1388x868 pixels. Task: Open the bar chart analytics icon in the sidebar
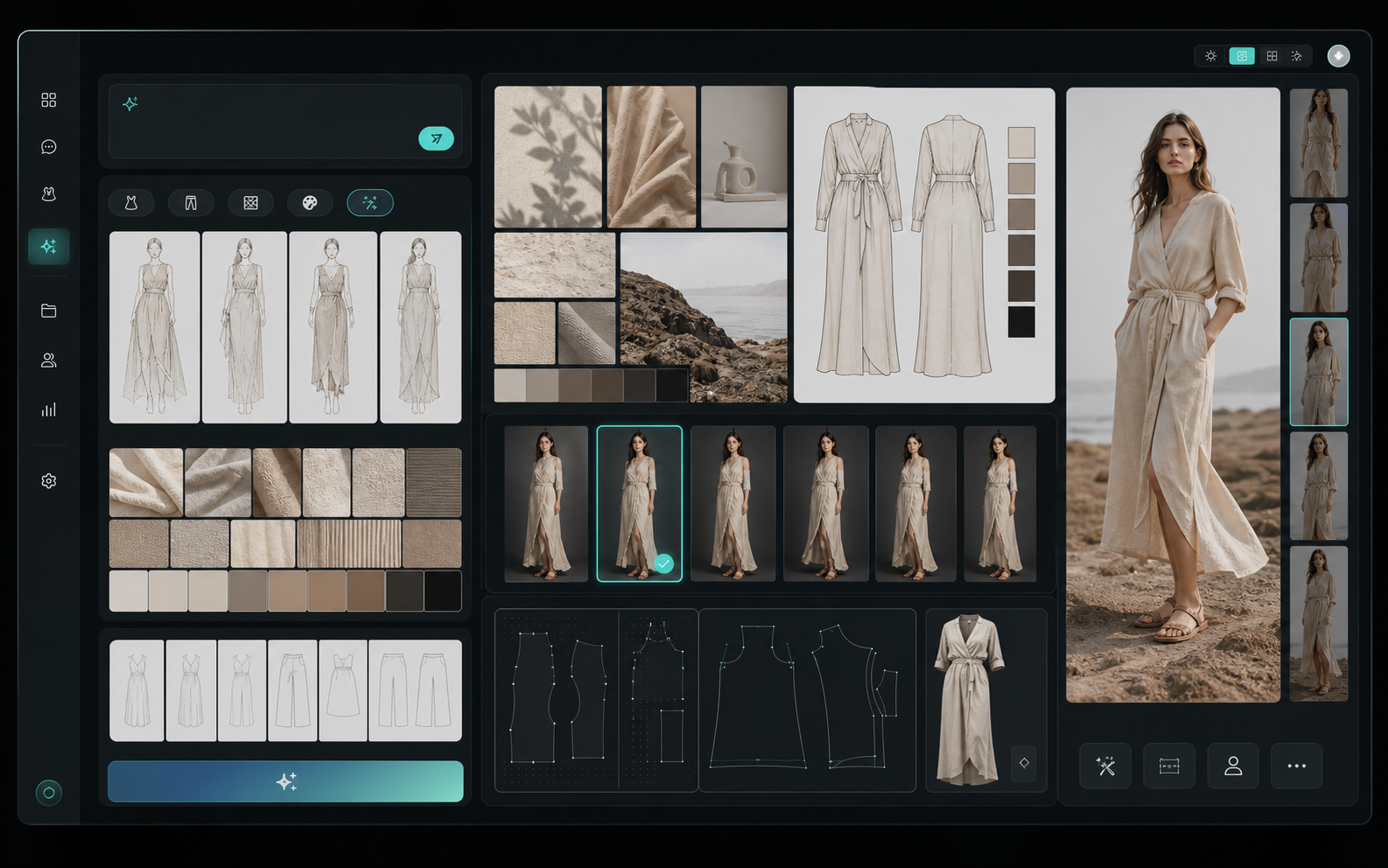(x=49, y=409)
